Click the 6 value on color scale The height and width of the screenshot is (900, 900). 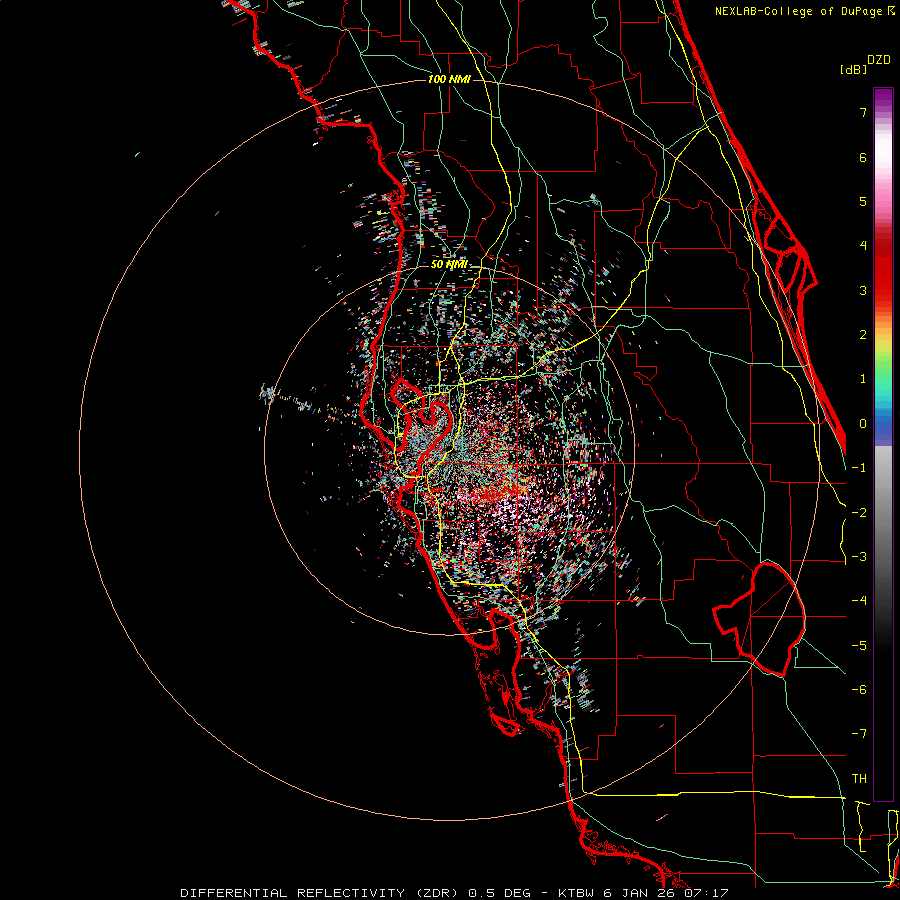[x=863, y=157]
